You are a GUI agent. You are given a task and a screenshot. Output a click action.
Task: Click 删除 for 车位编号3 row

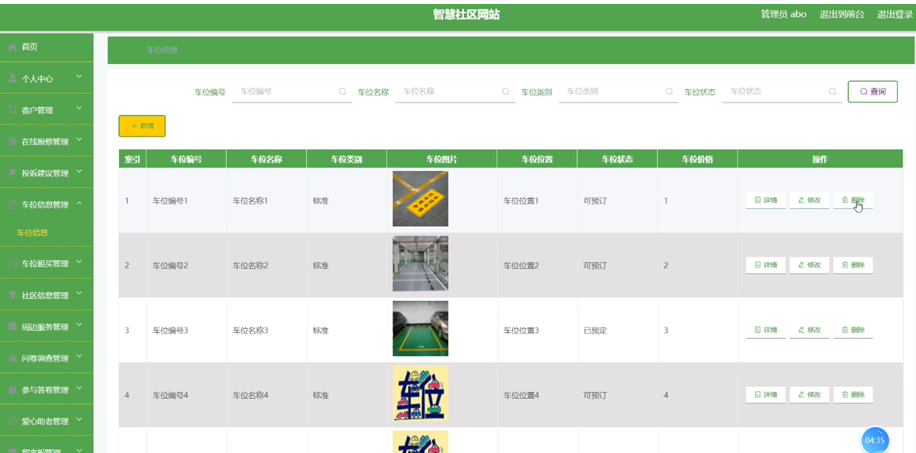(x=853, y=330)
